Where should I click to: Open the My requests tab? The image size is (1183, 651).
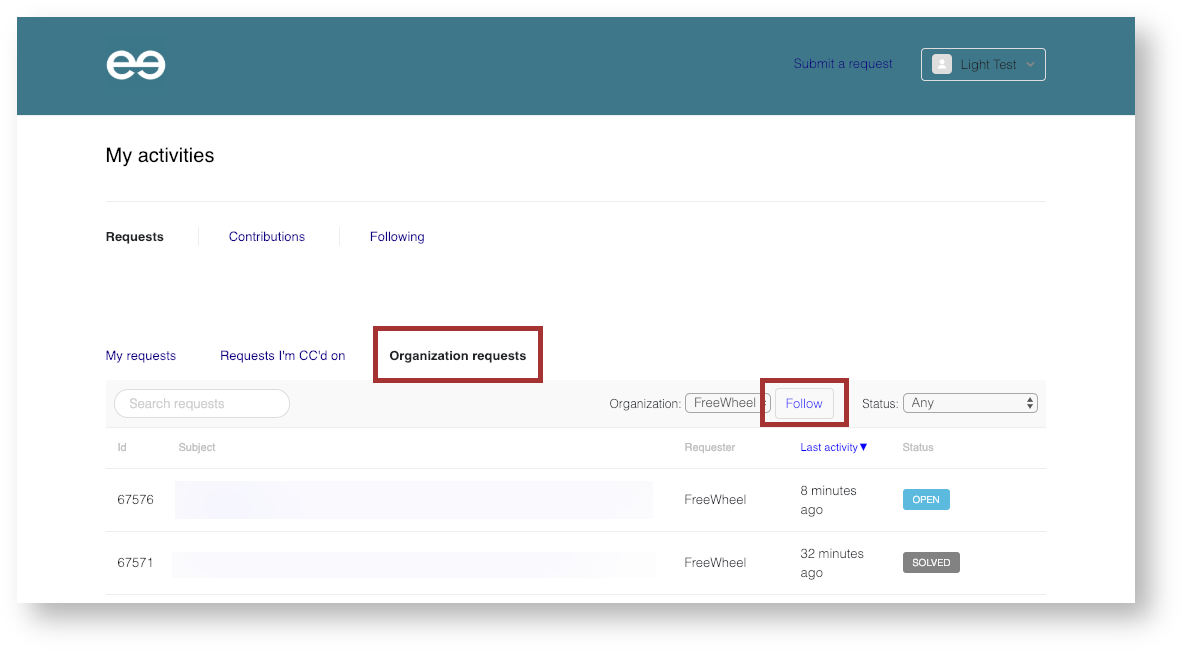pyautogui.click(x=141, y=356)
